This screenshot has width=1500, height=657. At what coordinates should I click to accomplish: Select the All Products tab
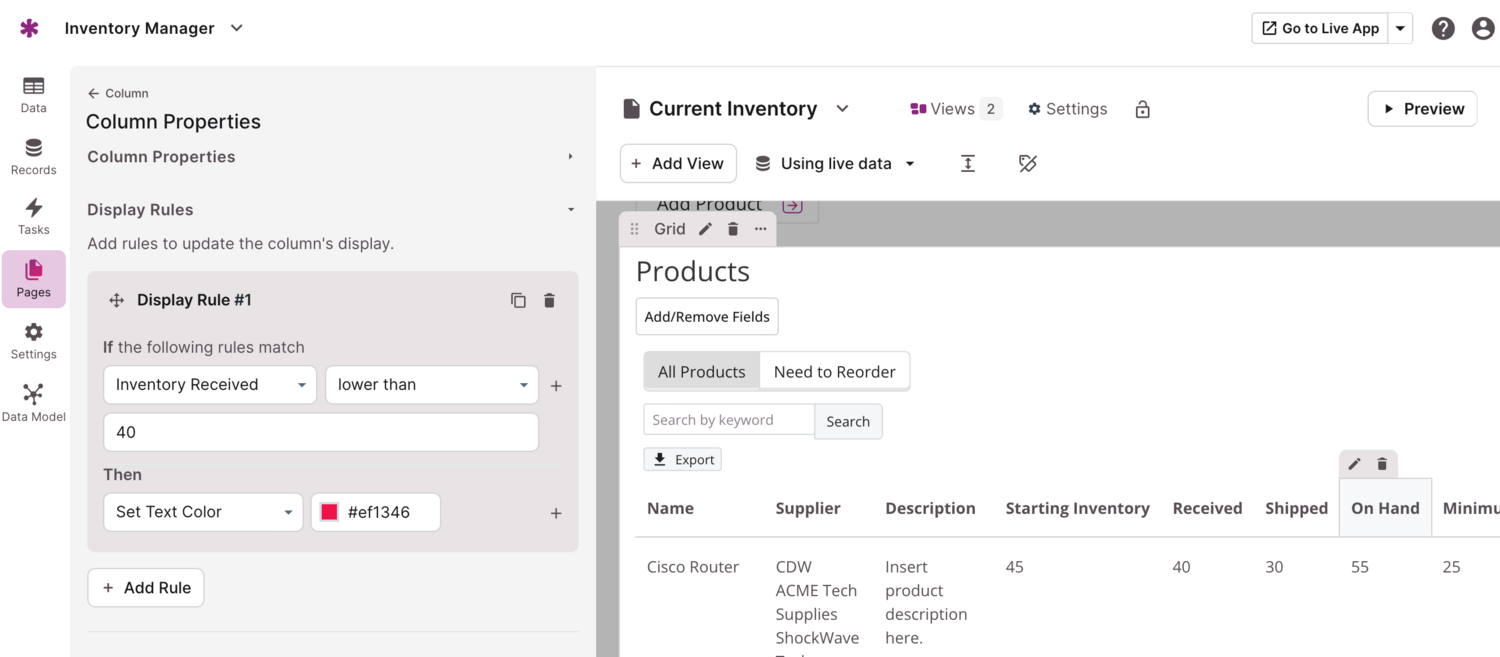701,372
